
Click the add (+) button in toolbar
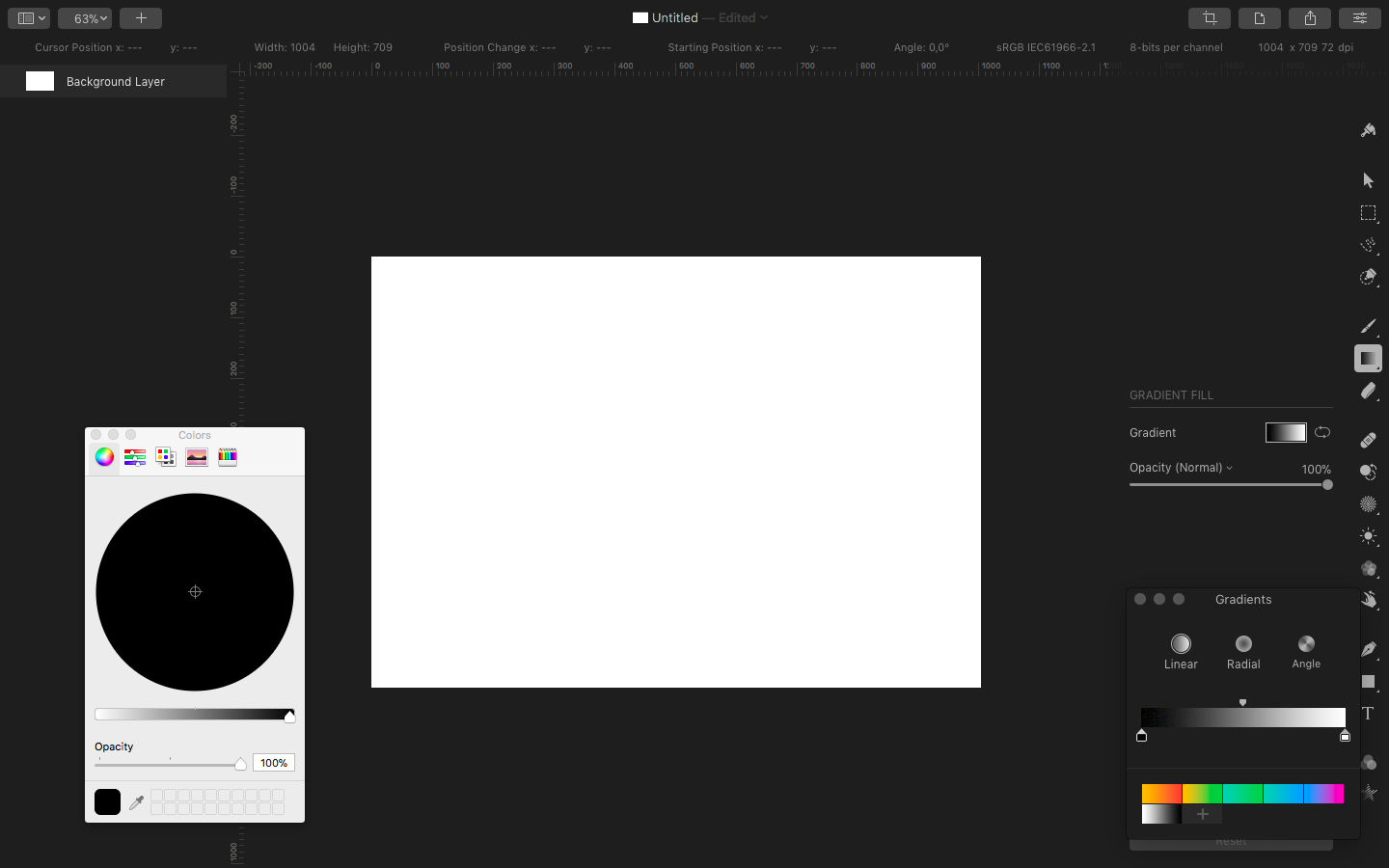pyautogui.click(x=141, y=18)
